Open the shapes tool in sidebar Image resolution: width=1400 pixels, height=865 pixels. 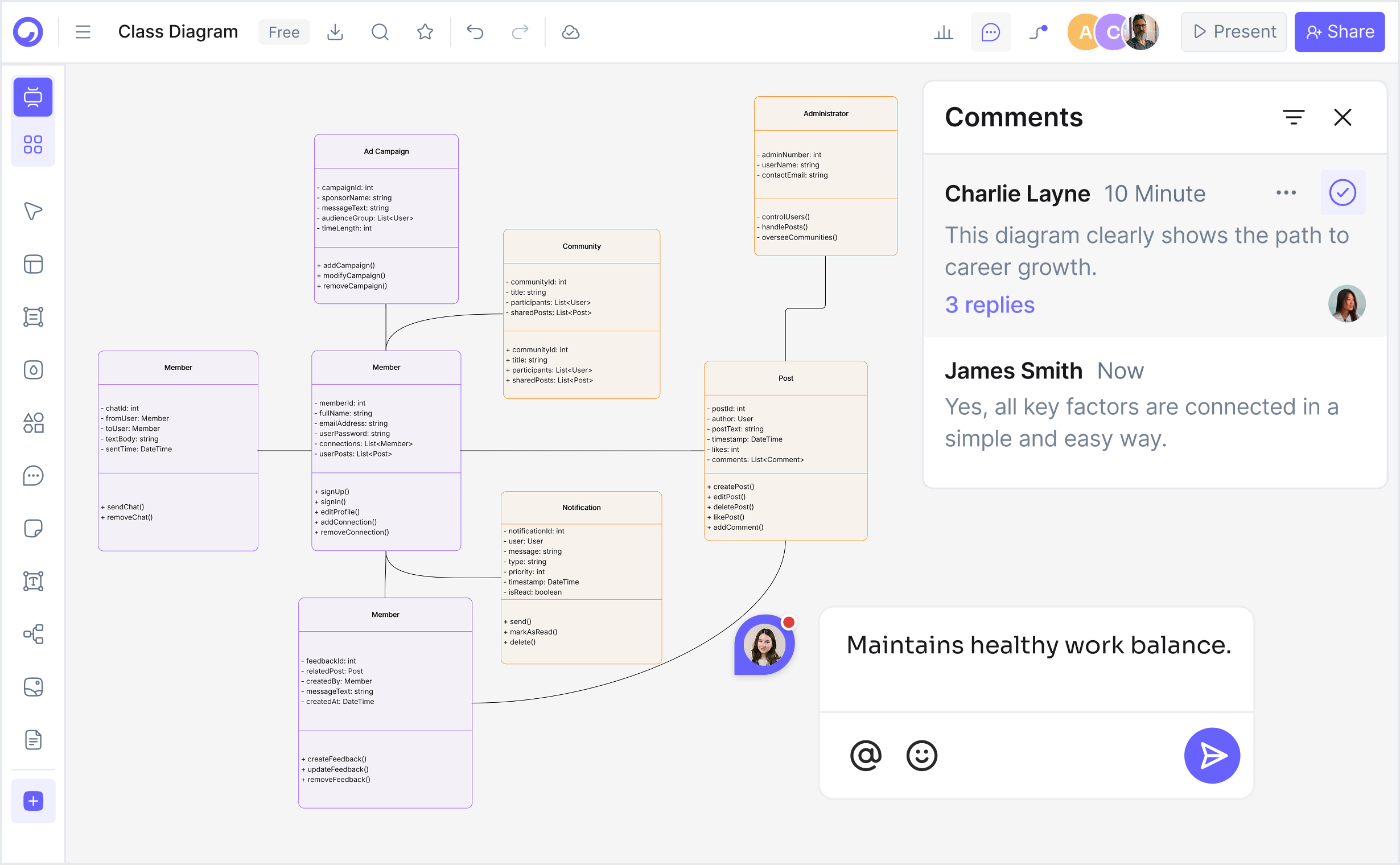33,423
